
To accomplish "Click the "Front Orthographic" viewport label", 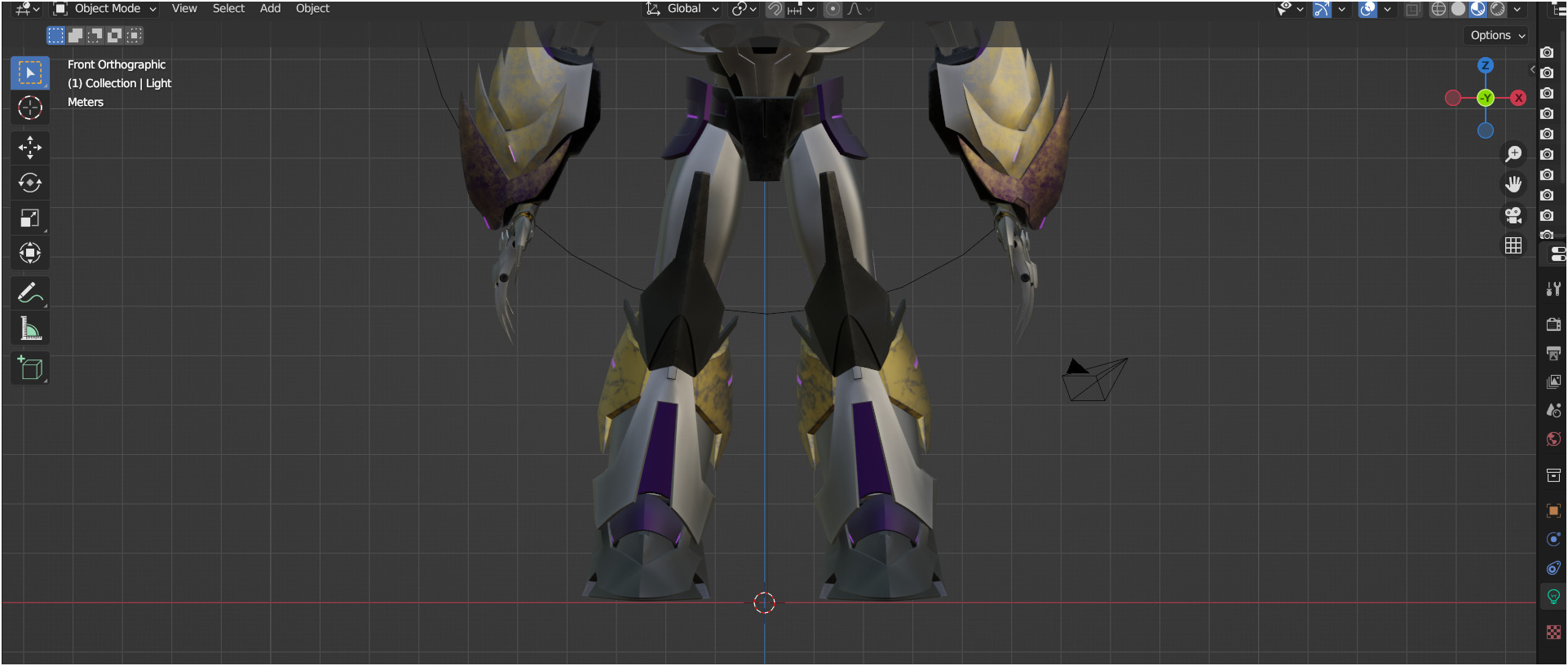I will point(117,64).
